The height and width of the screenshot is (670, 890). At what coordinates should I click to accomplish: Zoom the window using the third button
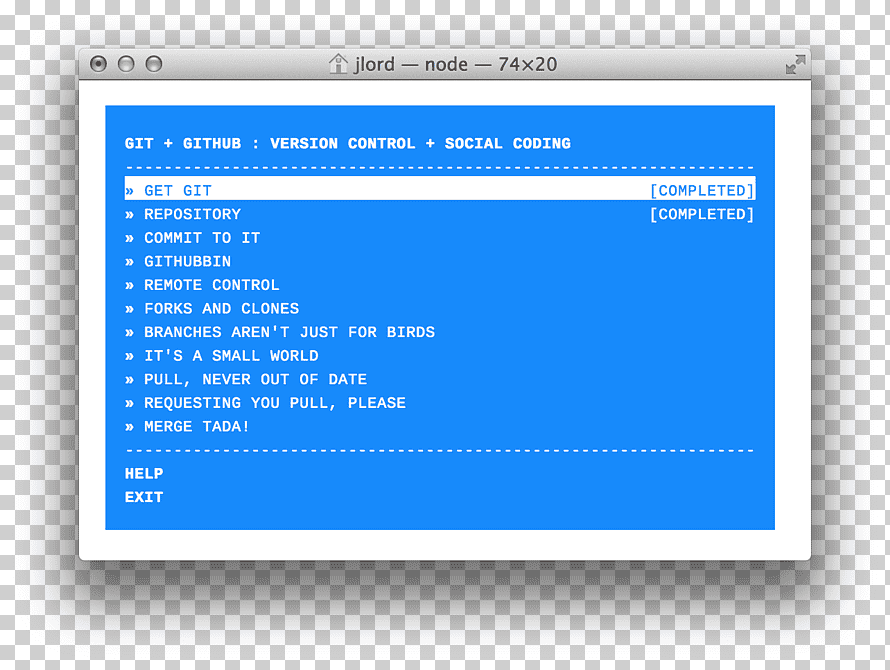click(x=154, y=64)
